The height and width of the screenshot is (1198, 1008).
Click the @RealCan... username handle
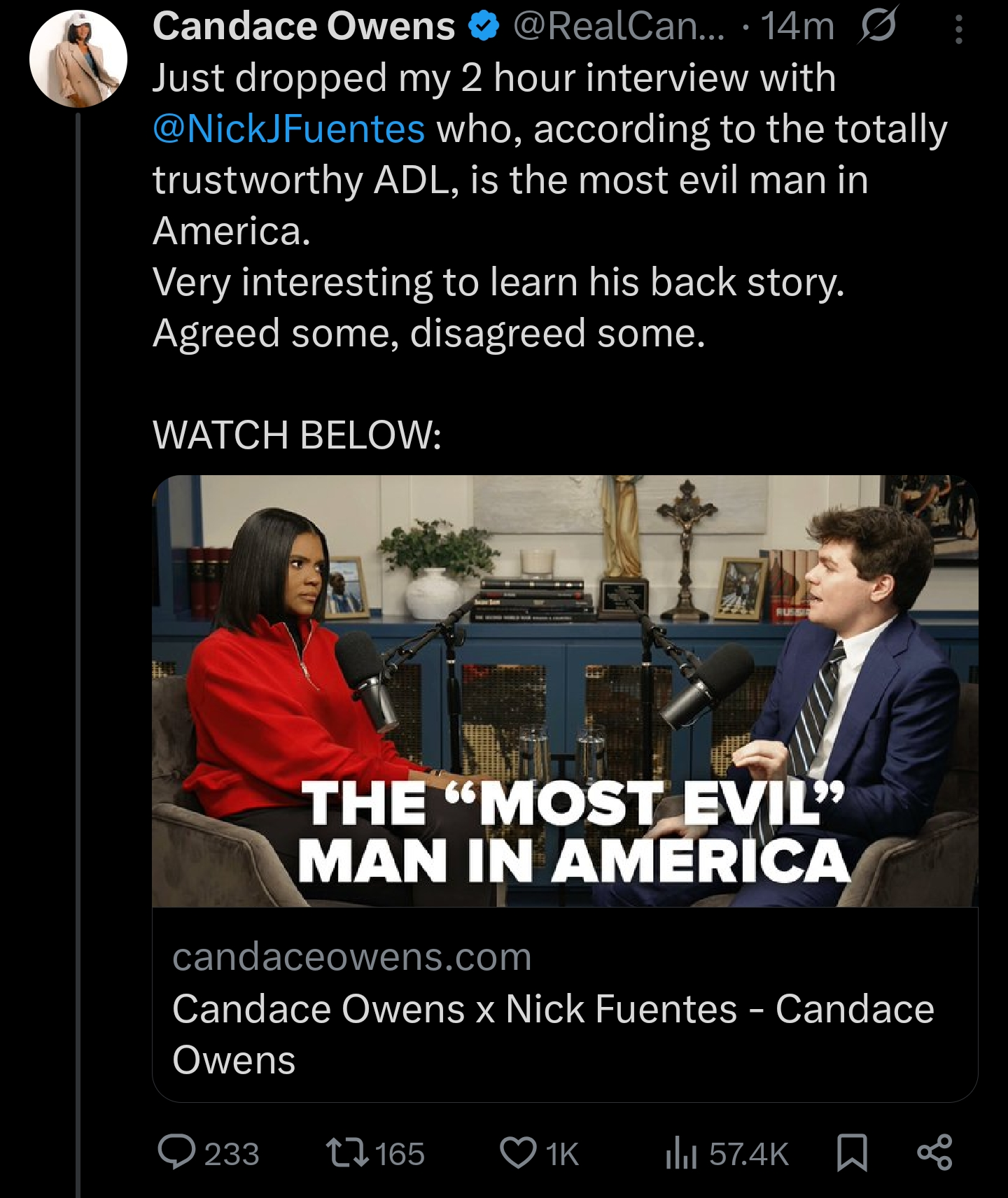coord(619,27)
